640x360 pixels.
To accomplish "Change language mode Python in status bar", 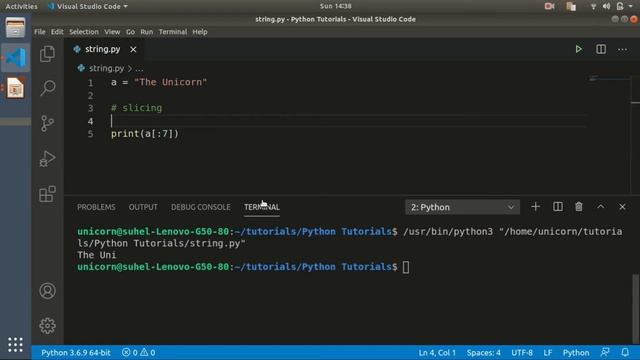I will tap(576, 353).
